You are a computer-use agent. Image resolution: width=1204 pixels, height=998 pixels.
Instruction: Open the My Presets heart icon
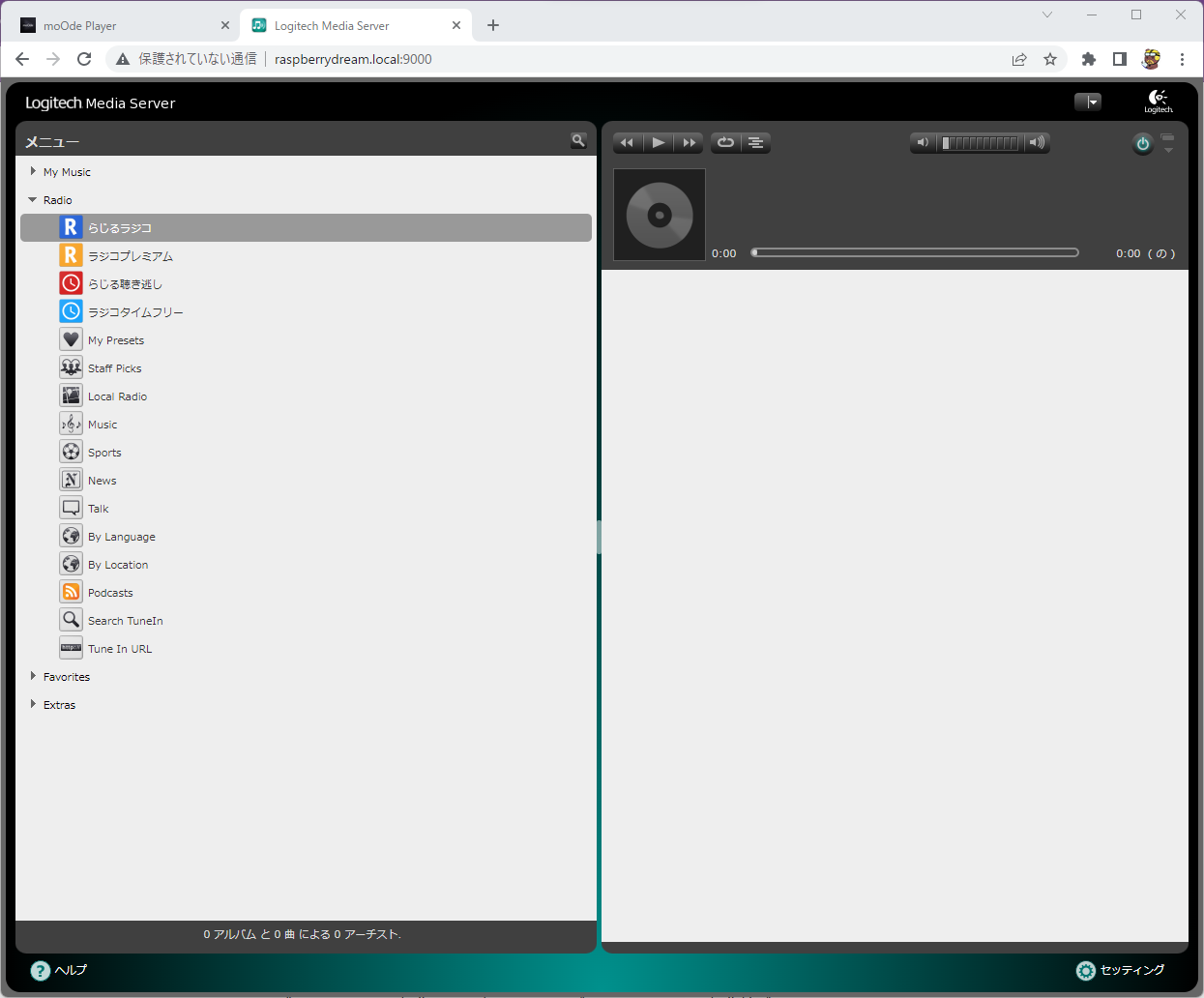tap(71, 339)
